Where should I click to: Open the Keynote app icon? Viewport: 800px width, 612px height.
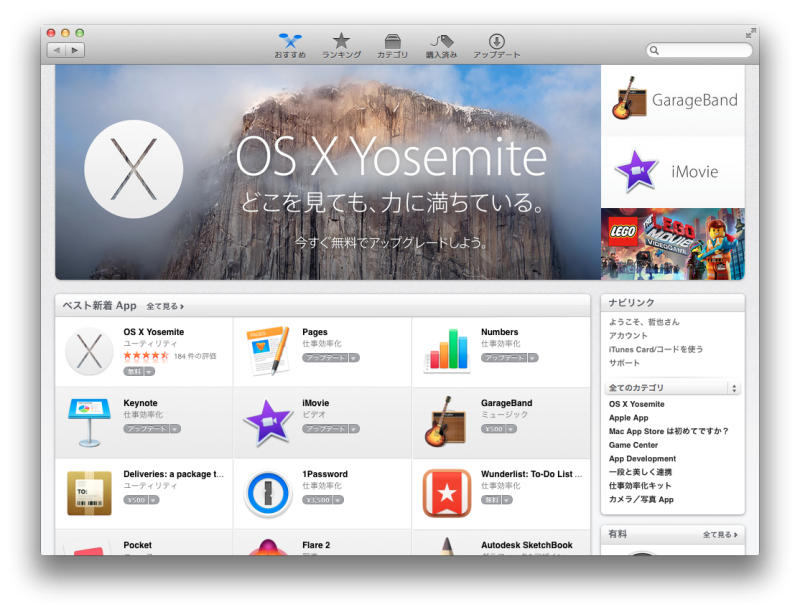(89, 423)
